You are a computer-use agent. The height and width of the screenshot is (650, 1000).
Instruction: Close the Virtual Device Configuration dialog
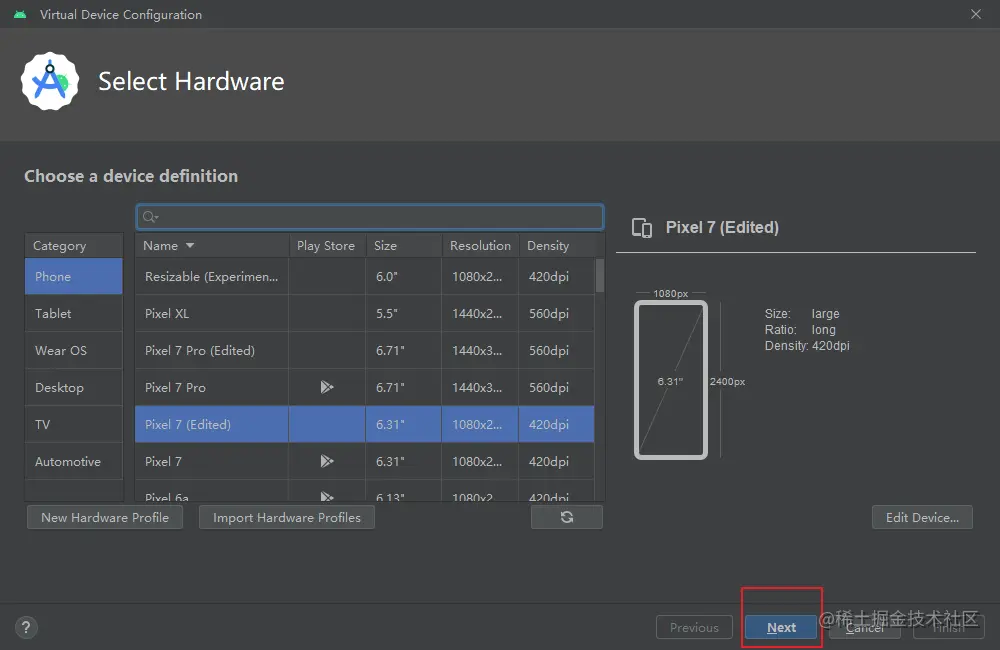click(x=976, y=14)
